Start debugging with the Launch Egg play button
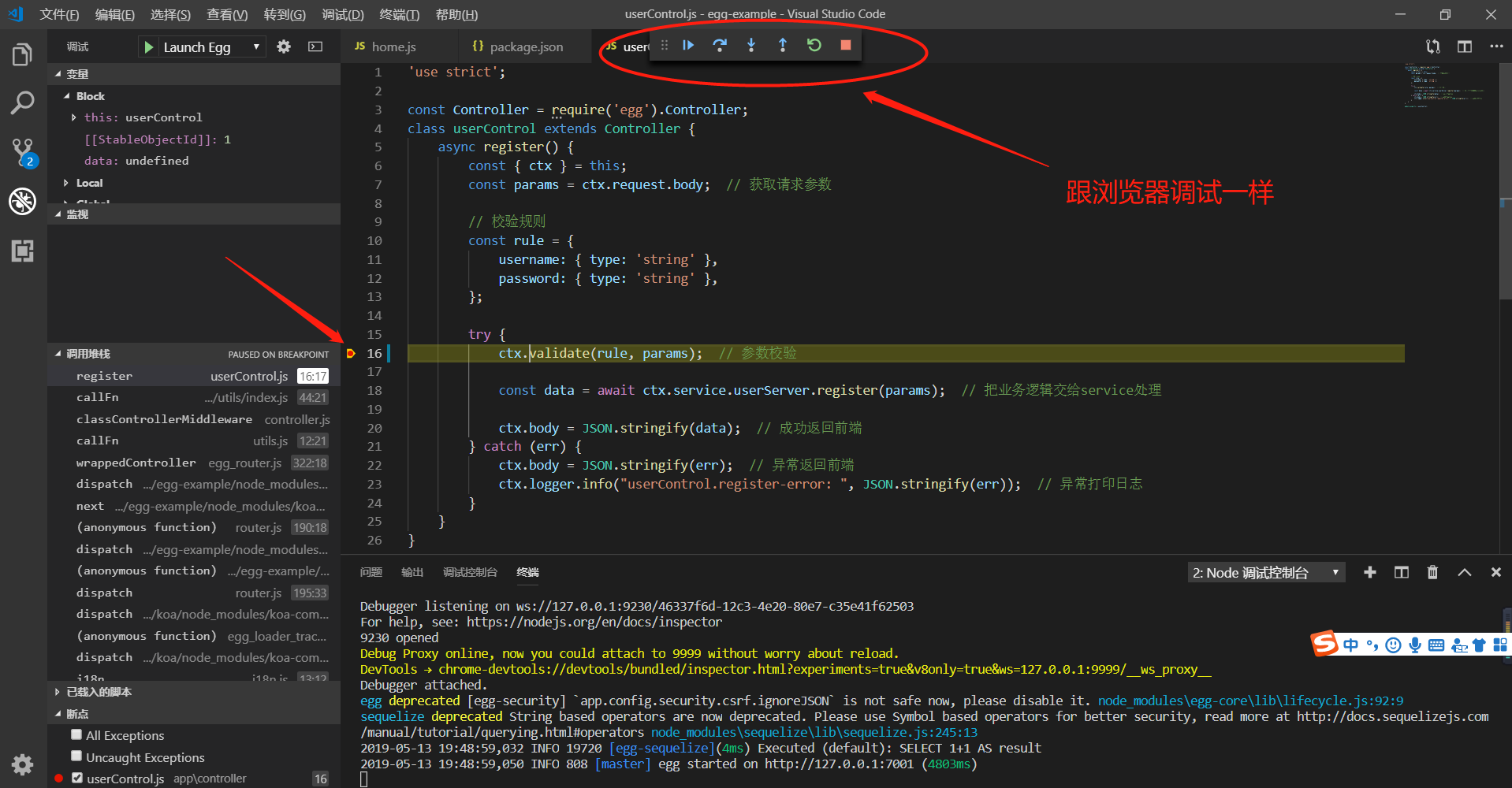The height and width of the screenshot is (788, 1512). 148,46
